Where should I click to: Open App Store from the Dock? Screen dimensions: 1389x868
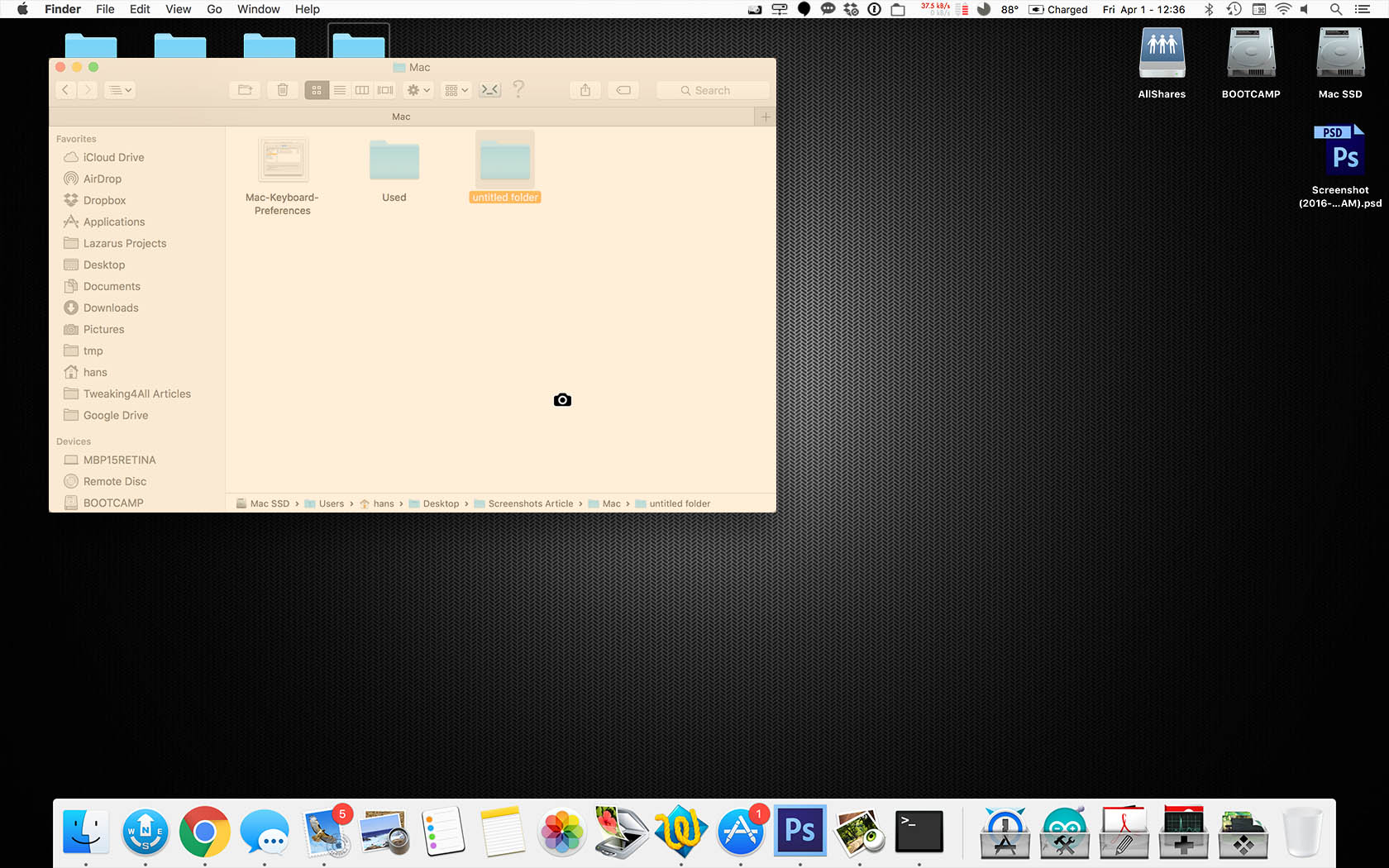pos(741,832)
